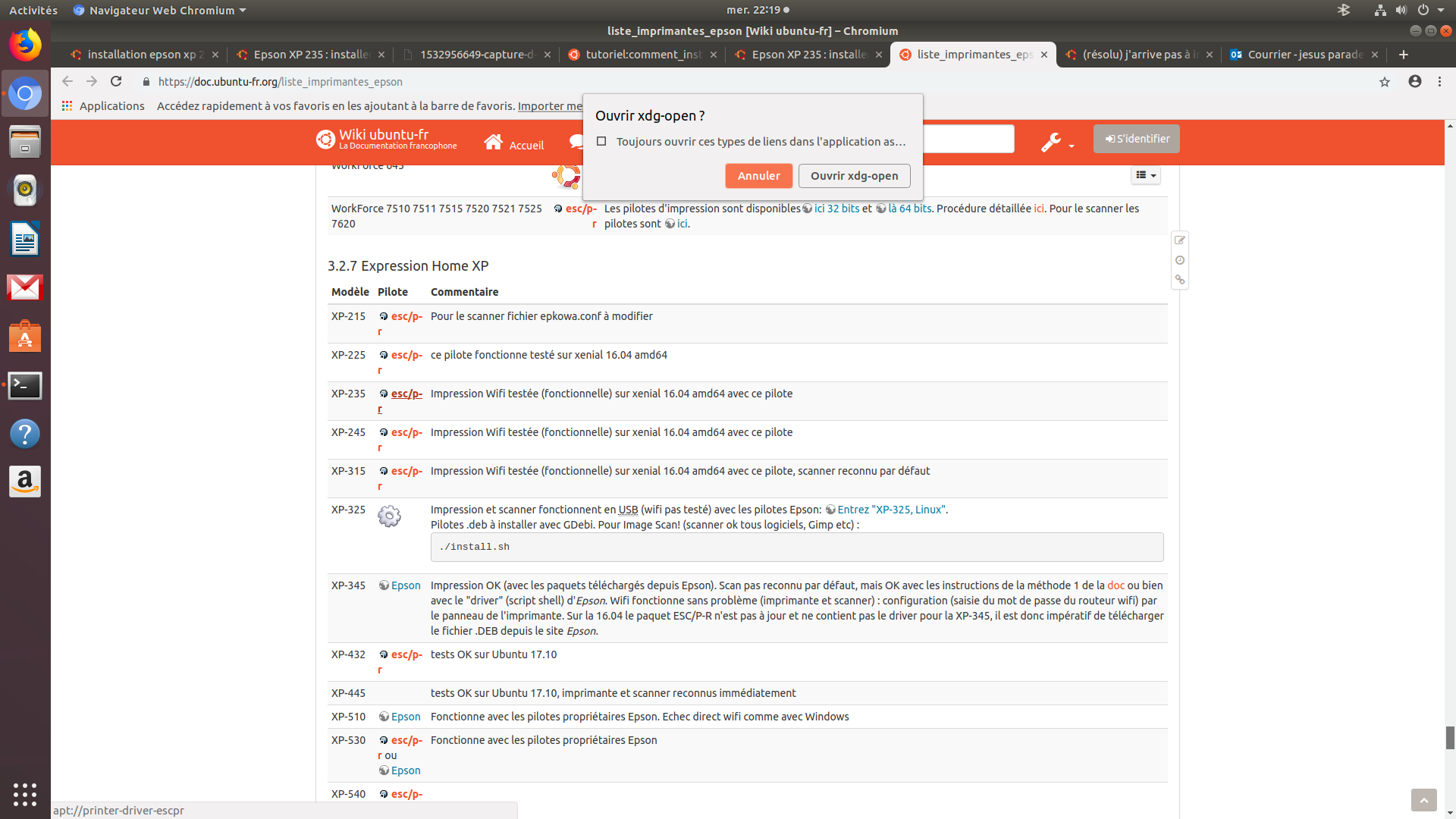Click the ./install.sh code block

[797, 547]
